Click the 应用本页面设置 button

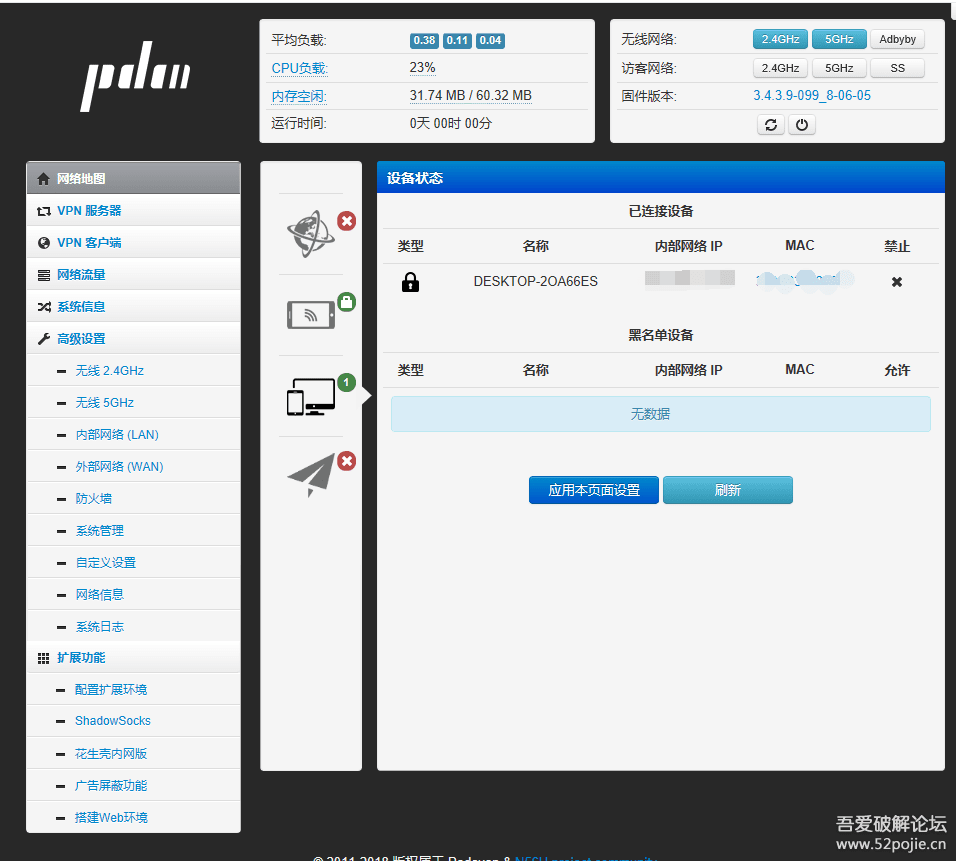(x=594, y=490)
